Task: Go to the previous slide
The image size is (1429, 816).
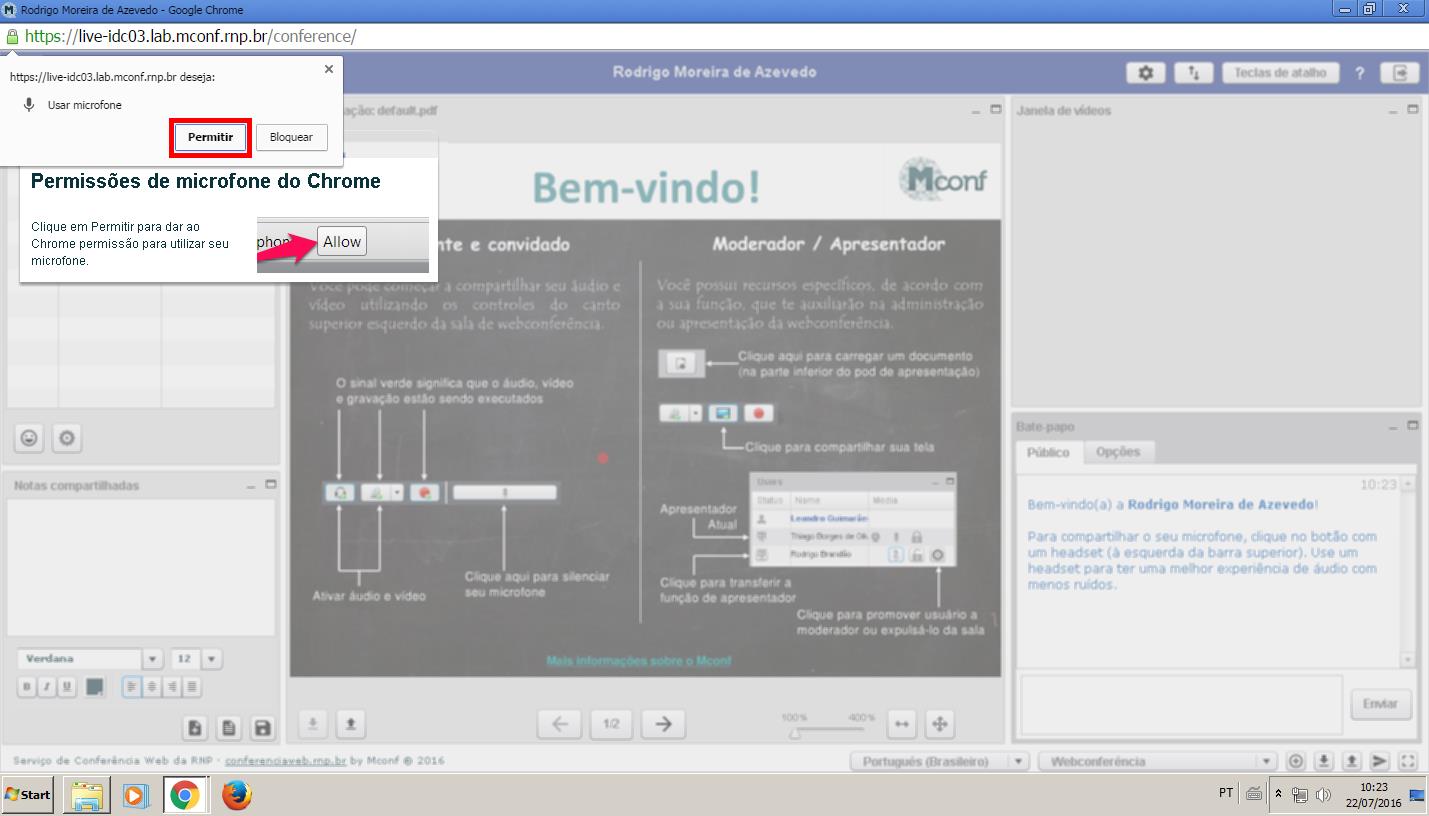Action: click(560, 724)
